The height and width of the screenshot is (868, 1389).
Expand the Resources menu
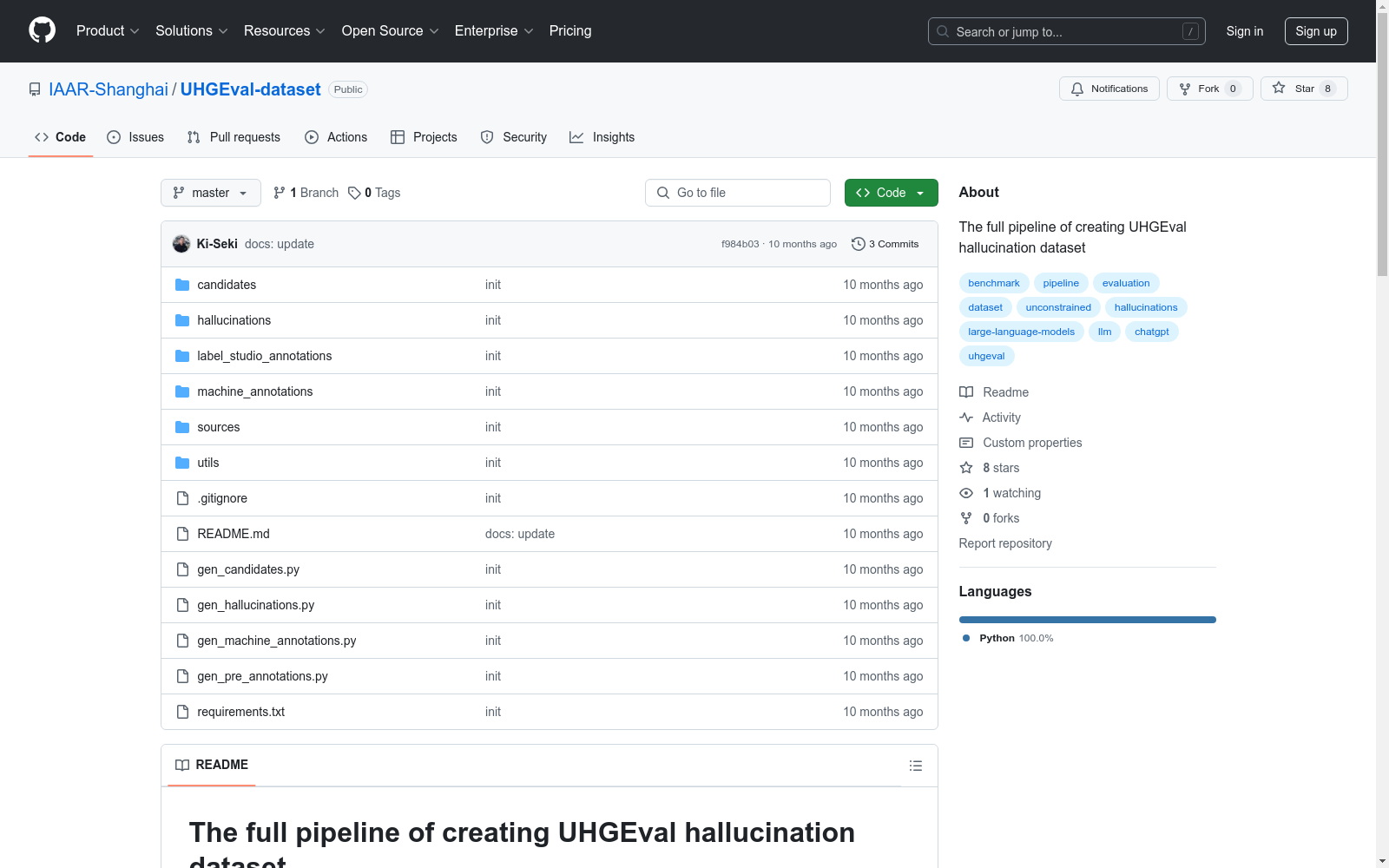(285, 30)
